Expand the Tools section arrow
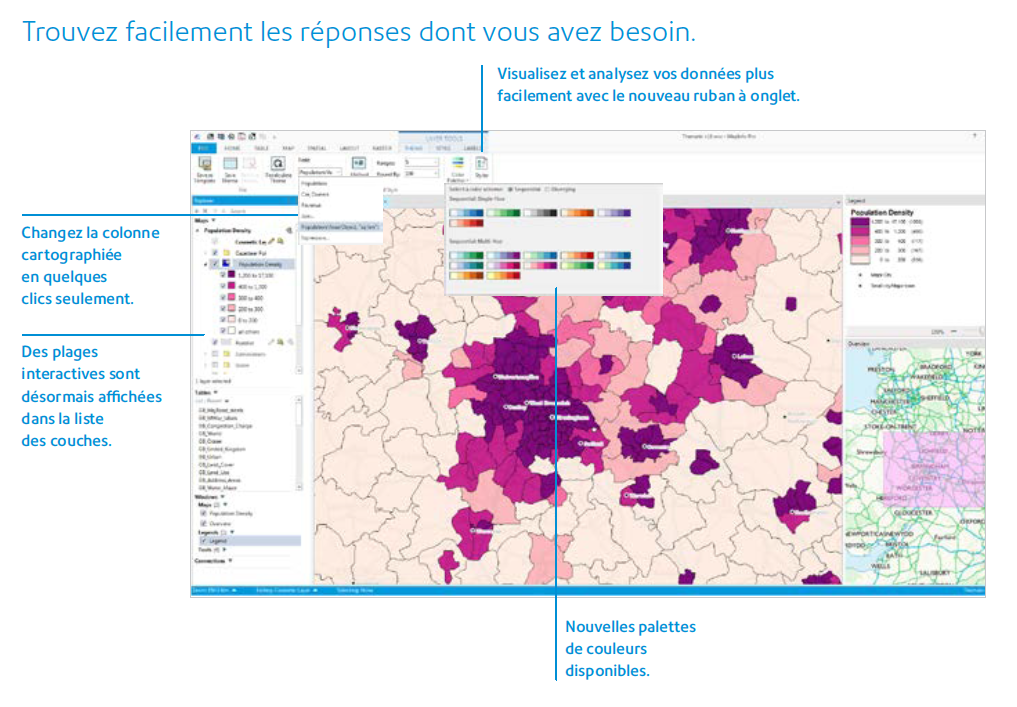Screen dimensions: 1017x707 [224, 550]
